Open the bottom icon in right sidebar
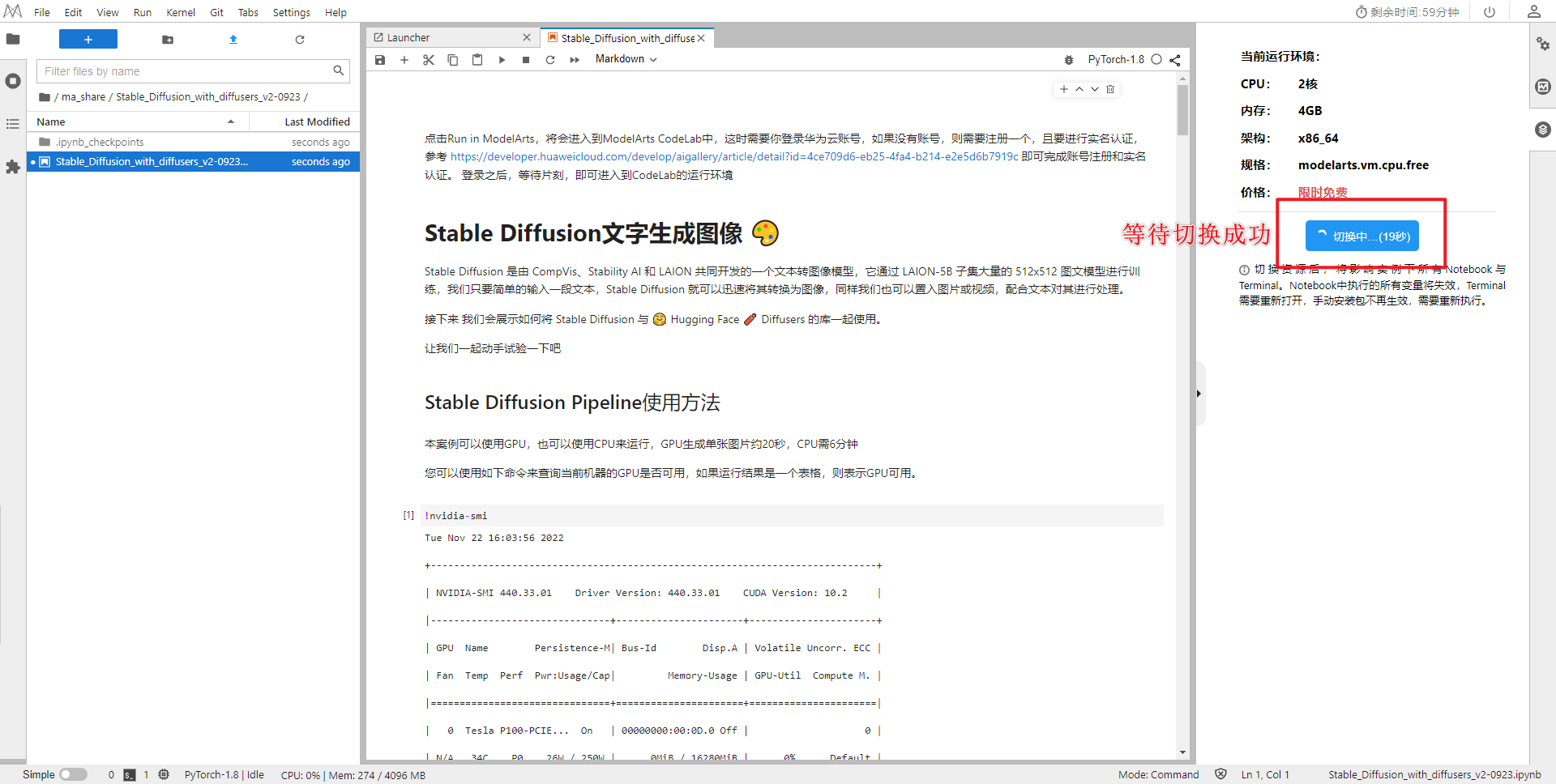The height and width of the screenshot is (784, 1556). (1543, 130)
